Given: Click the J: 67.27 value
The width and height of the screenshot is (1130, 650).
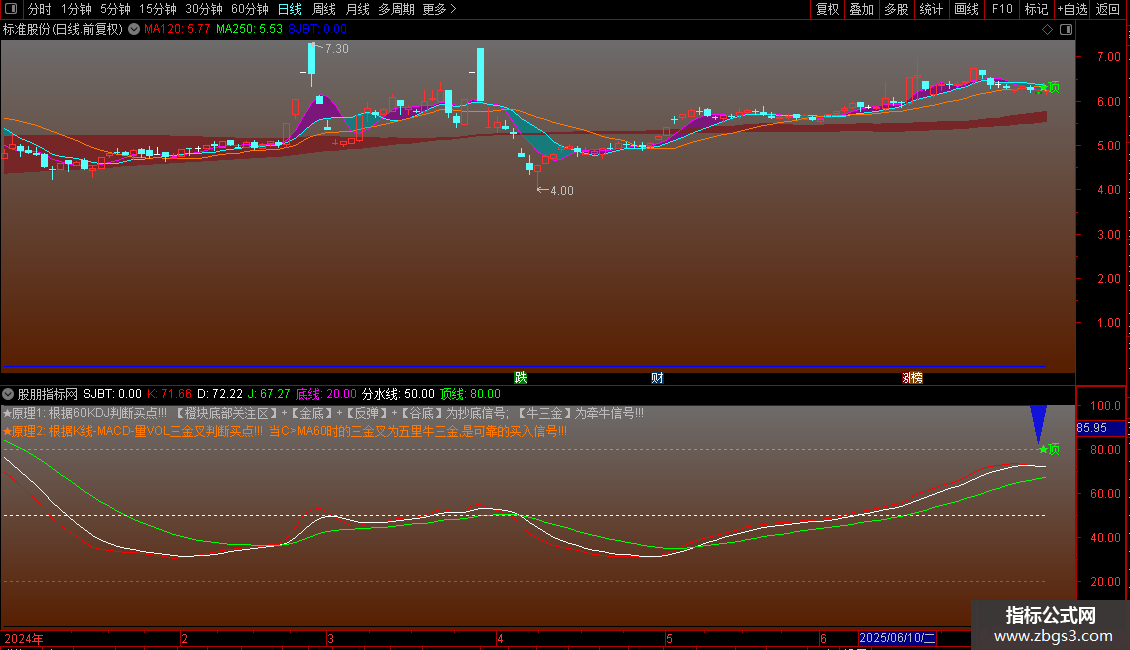Looking at the screenshot, I should (269, 394).
